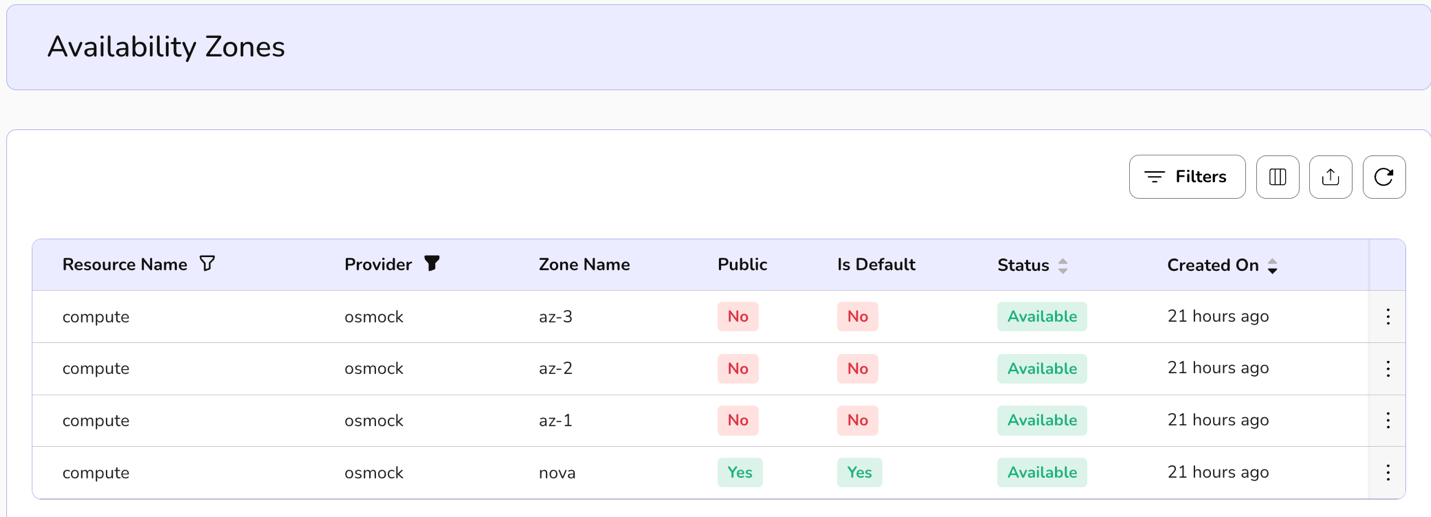Open actions menu for az-3 row
Image resolution: width=1431 pixels, height=517 pixels.
(1387, 317)
